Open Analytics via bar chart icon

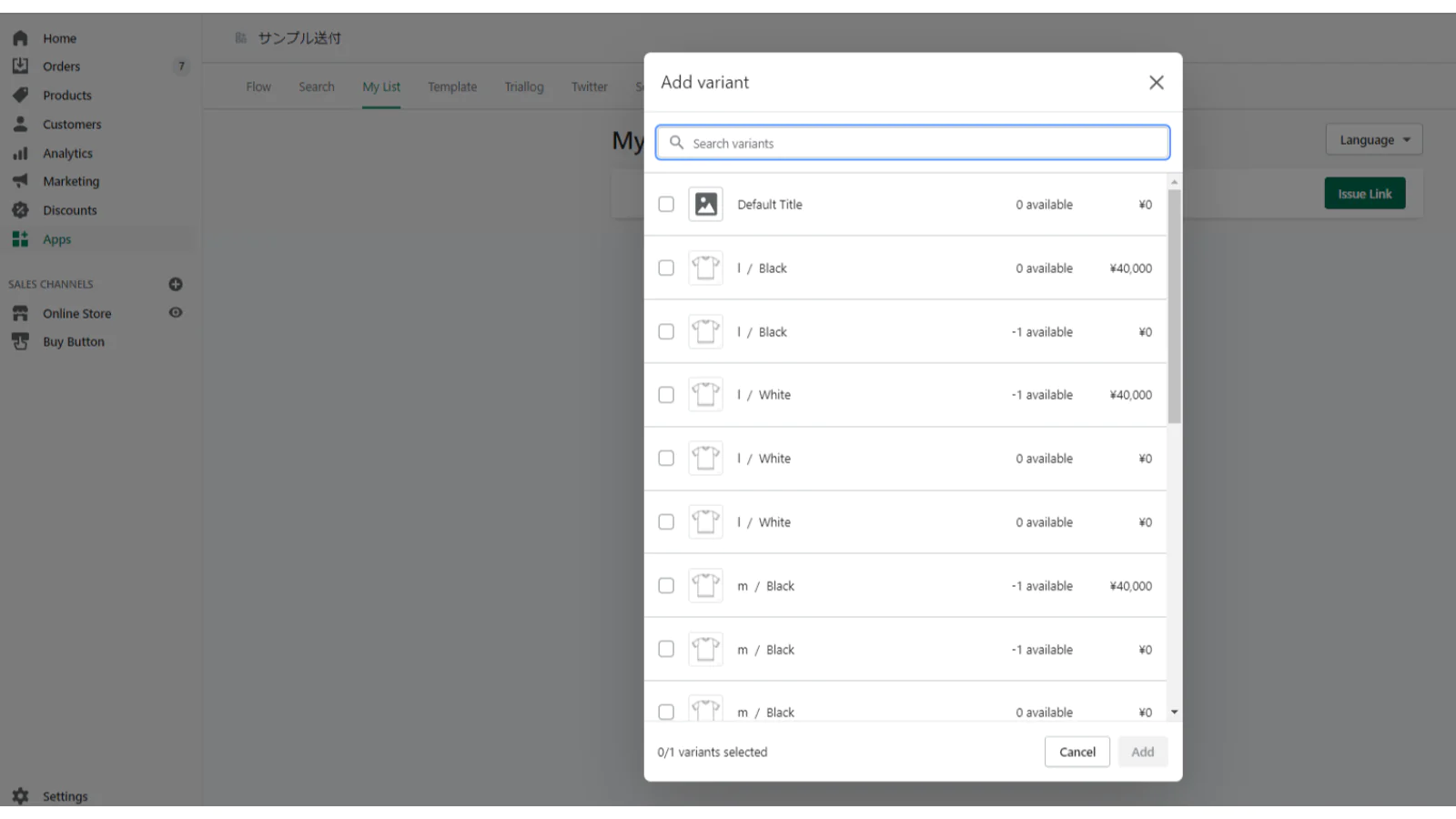(x=20, y=153)
